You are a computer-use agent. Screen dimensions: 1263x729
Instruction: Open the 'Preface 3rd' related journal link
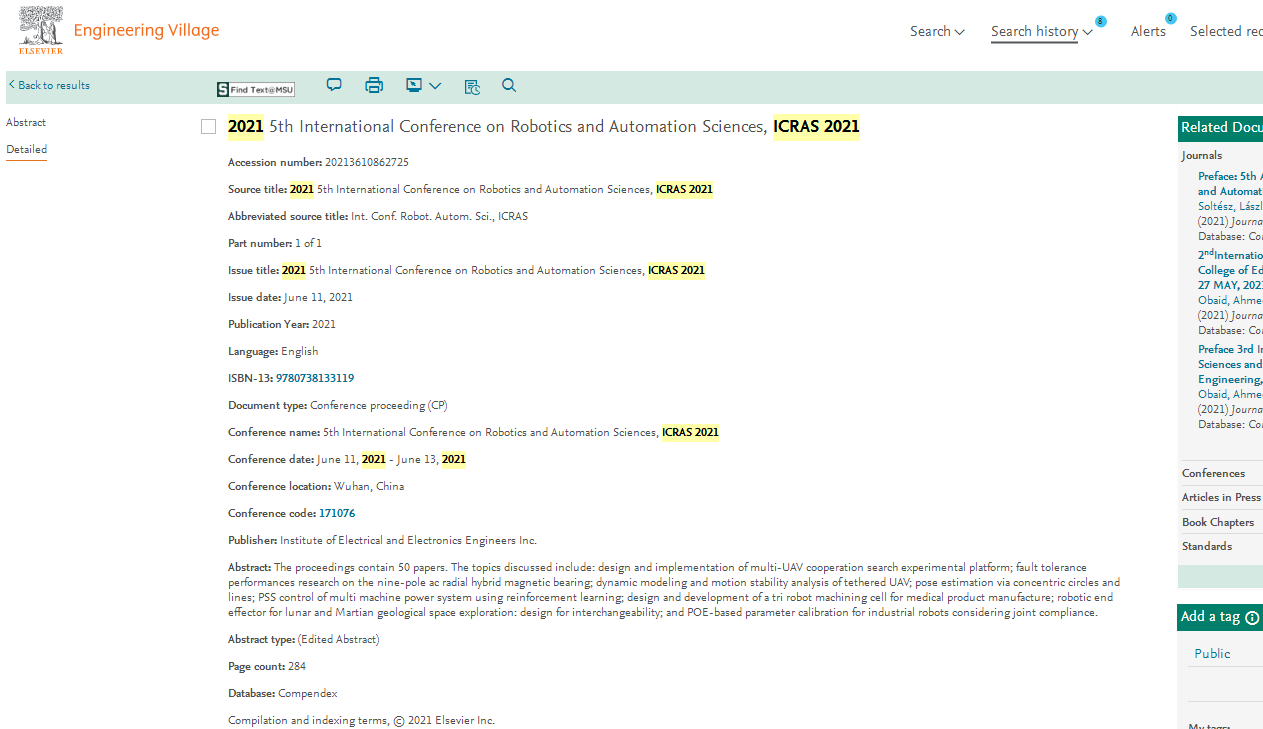coord(1230,364)
